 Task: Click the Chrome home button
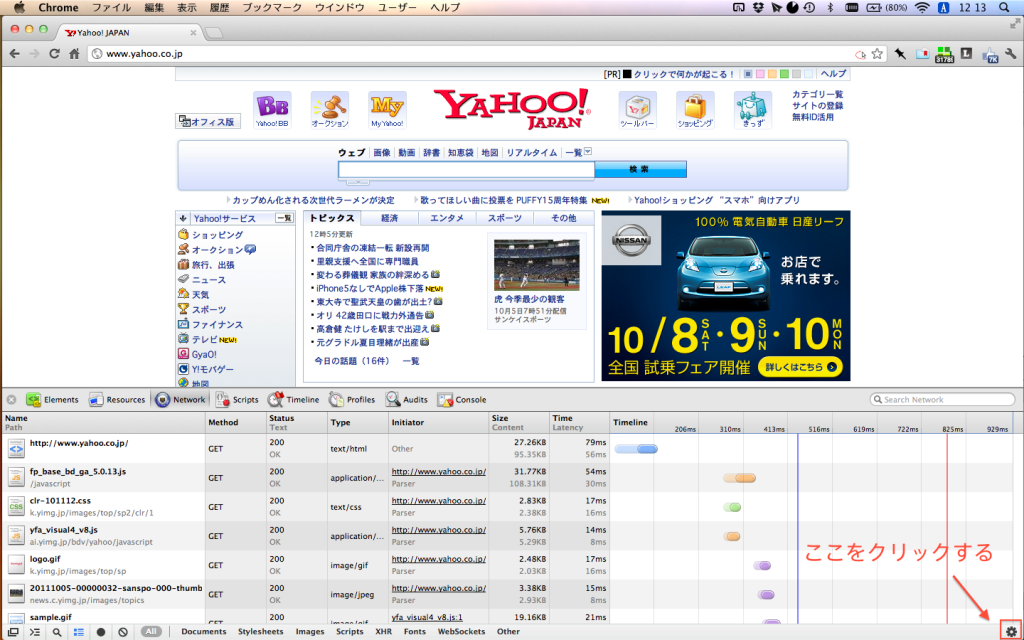pos(74,54)
